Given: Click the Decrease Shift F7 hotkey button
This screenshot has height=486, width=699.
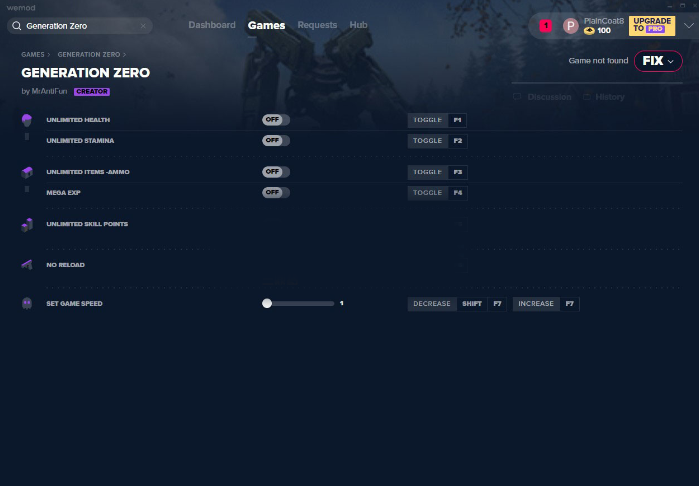Looking at the screenshot, I should (x=457, y=304).
